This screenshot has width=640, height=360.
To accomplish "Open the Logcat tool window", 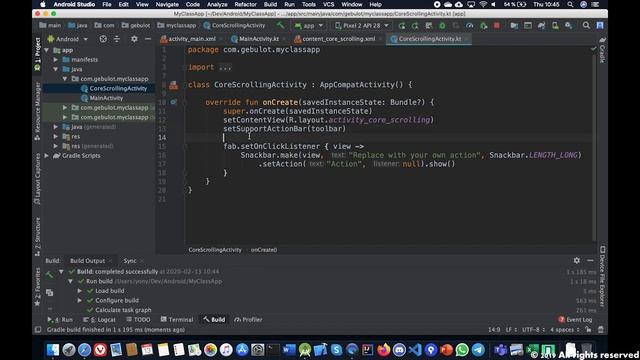I will pos(99,320).
